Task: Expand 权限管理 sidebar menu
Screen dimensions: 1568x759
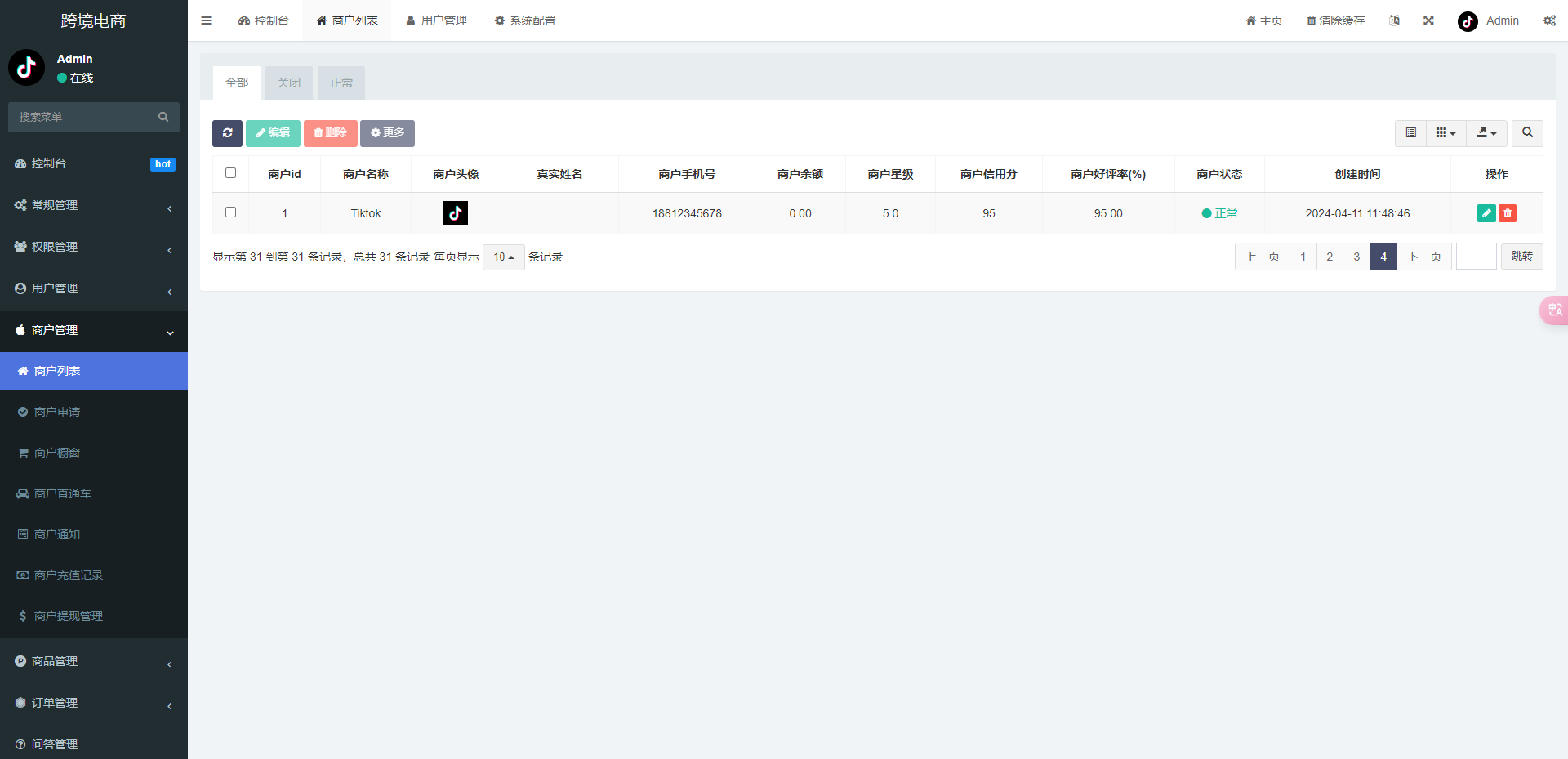Action: click(x=94, y=247)
